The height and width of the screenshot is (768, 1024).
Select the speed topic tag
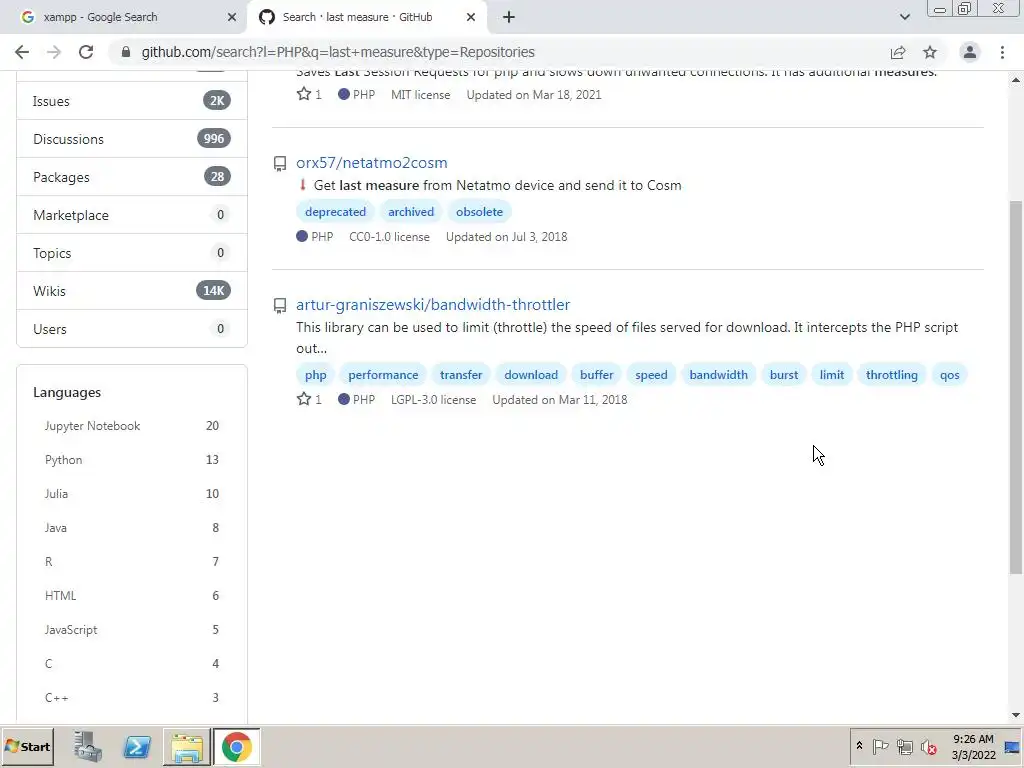[x=651, y=375]
